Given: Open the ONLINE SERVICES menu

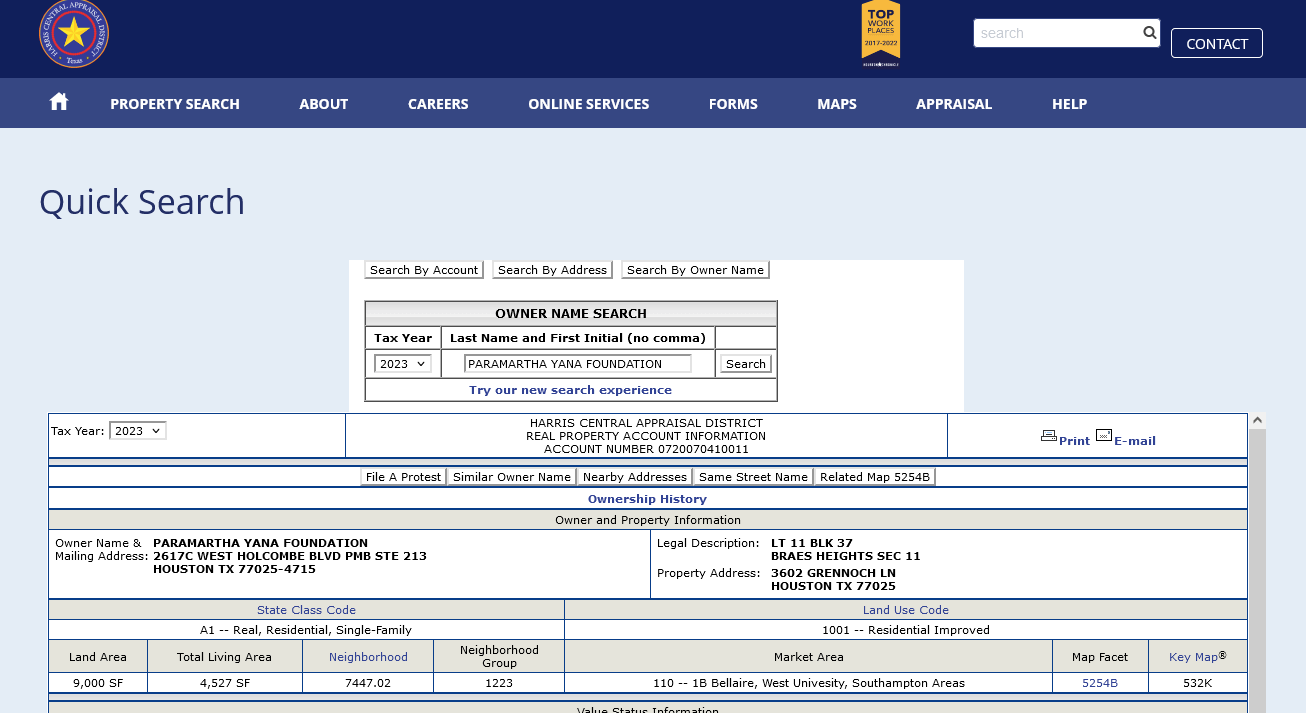Looking at the screenshot, I should [x=589, y=104].
